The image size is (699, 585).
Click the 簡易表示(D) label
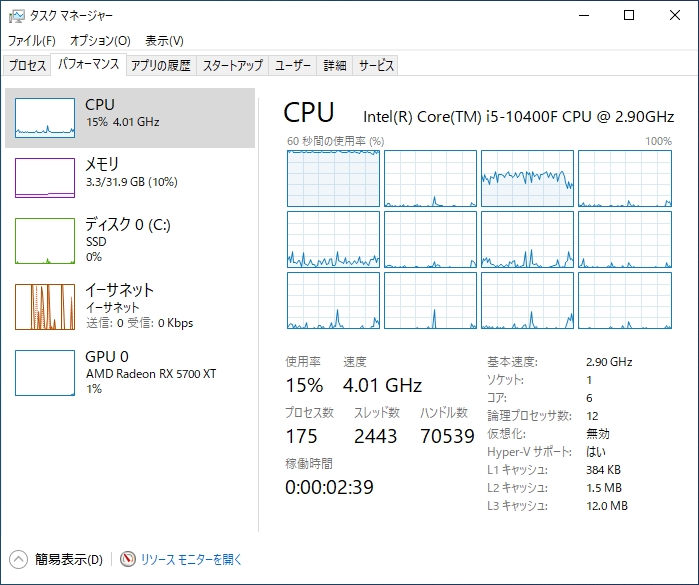pos(69,560)
